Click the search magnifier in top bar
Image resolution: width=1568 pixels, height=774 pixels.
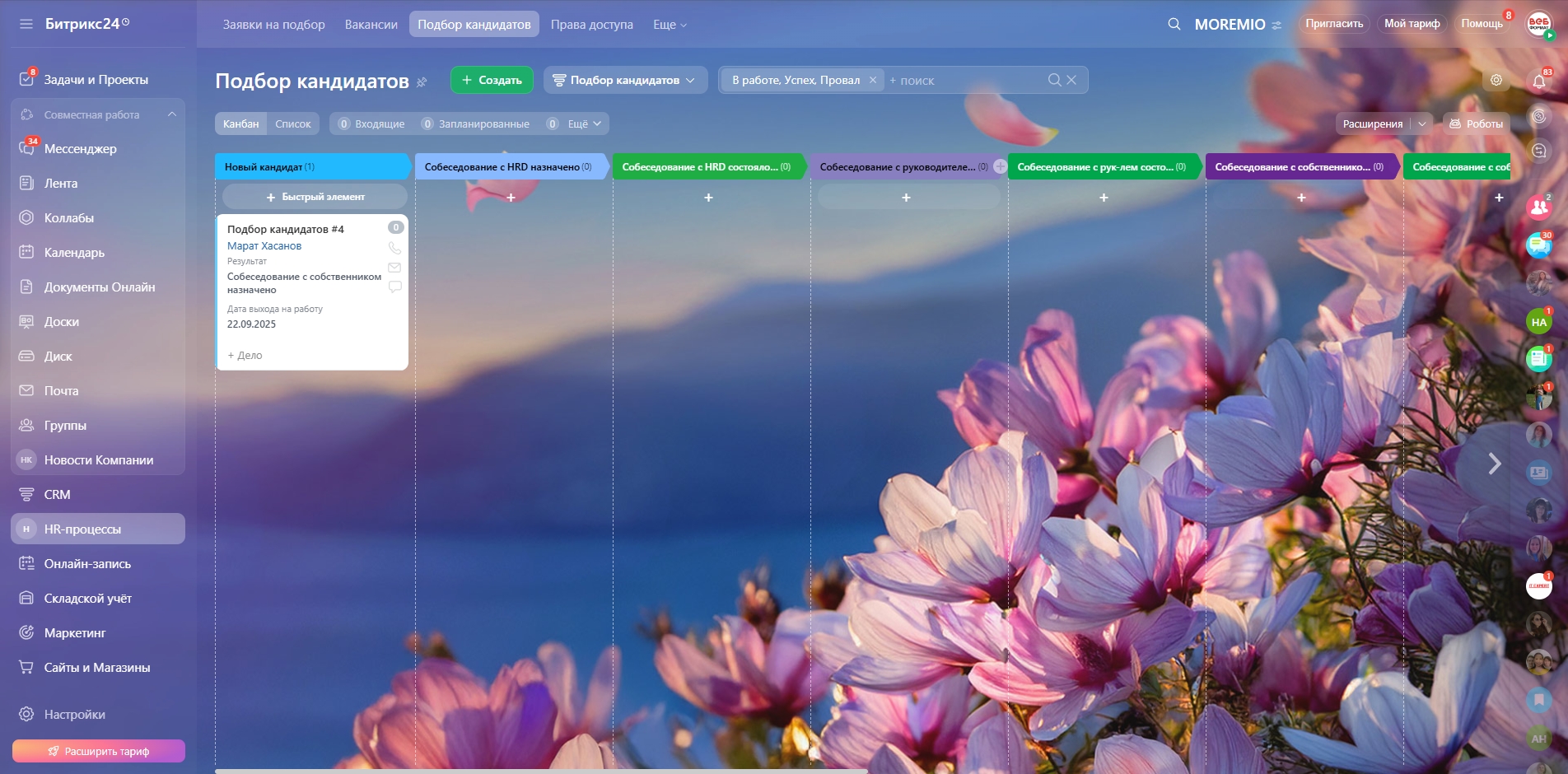click(x=1174, y=24)
